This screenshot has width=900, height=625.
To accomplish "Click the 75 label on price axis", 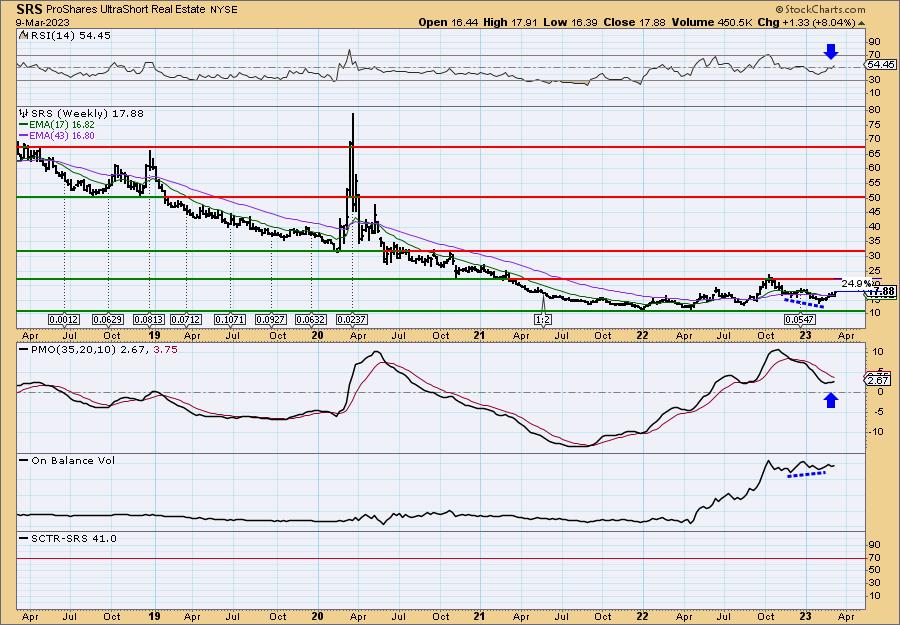I will (874, 124).
